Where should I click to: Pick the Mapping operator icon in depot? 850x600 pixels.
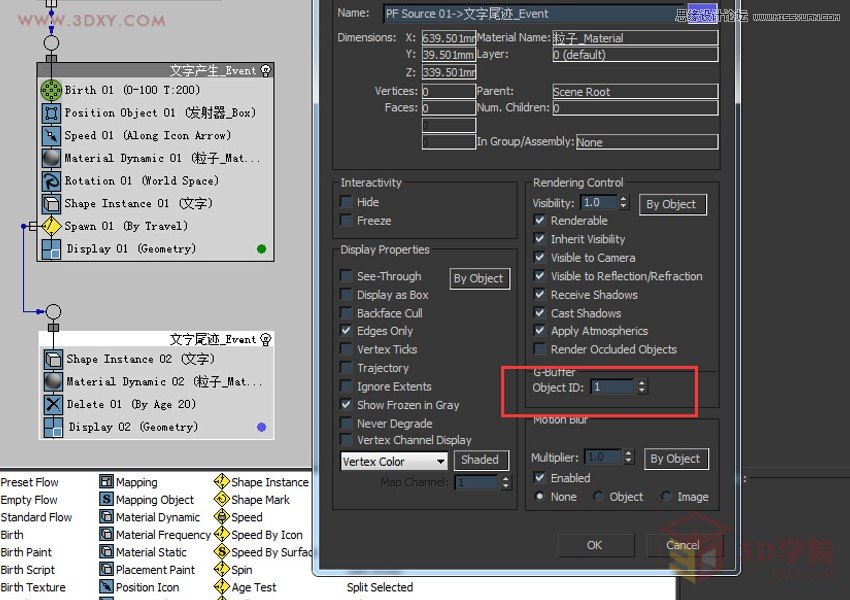click(x=106, y=481)
